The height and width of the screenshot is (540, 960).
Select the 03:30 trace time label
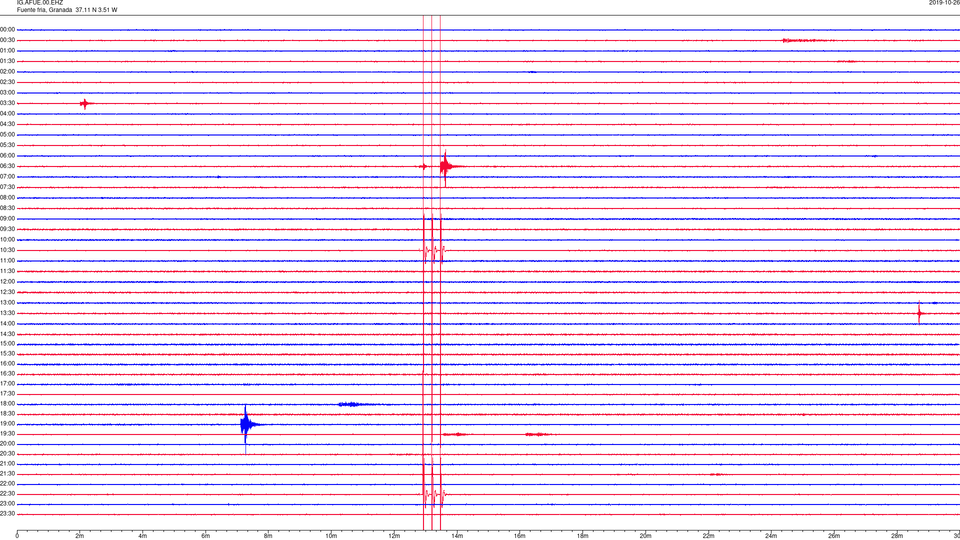pos(7,103)
